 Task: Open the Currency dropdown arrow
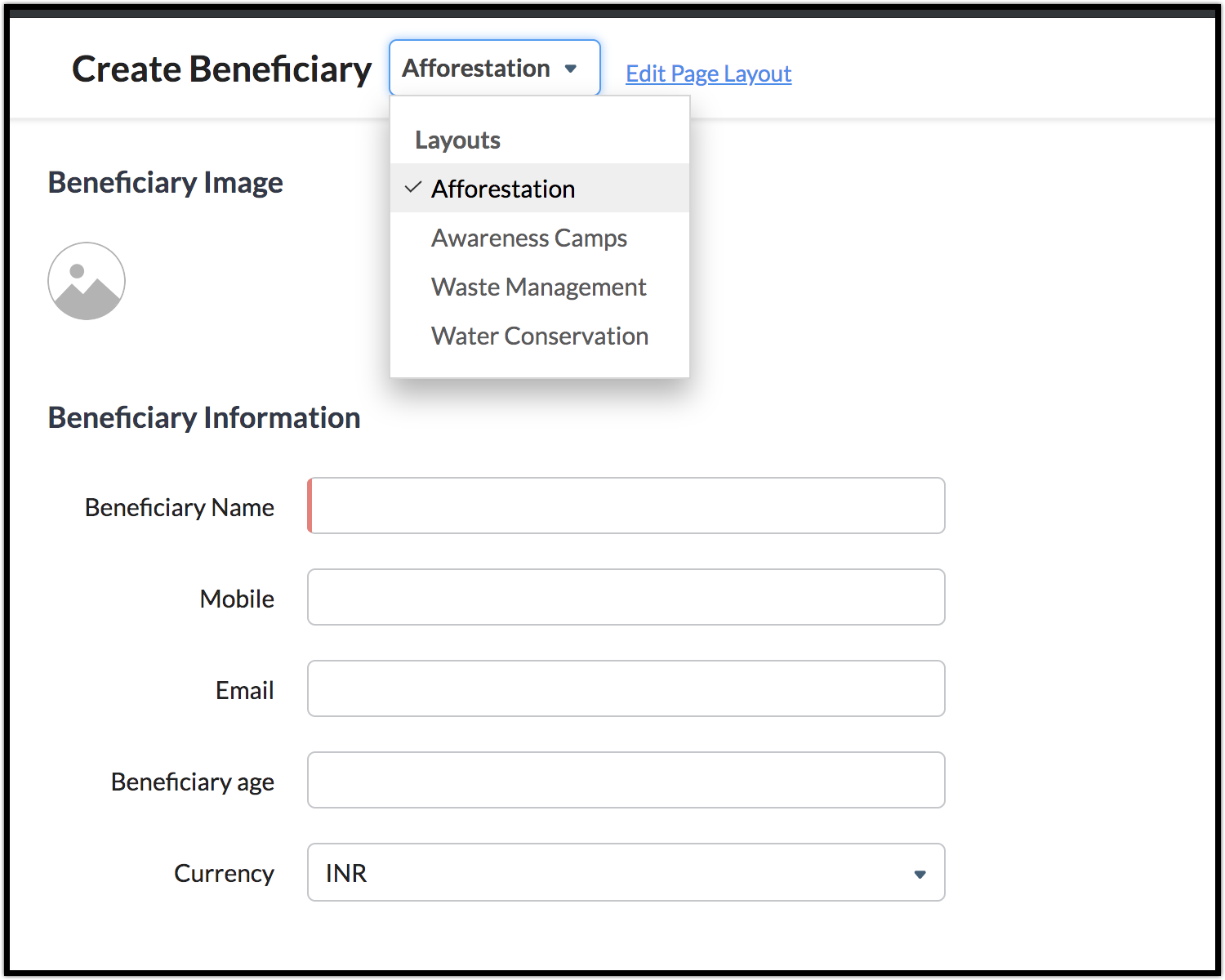[920, 874]
